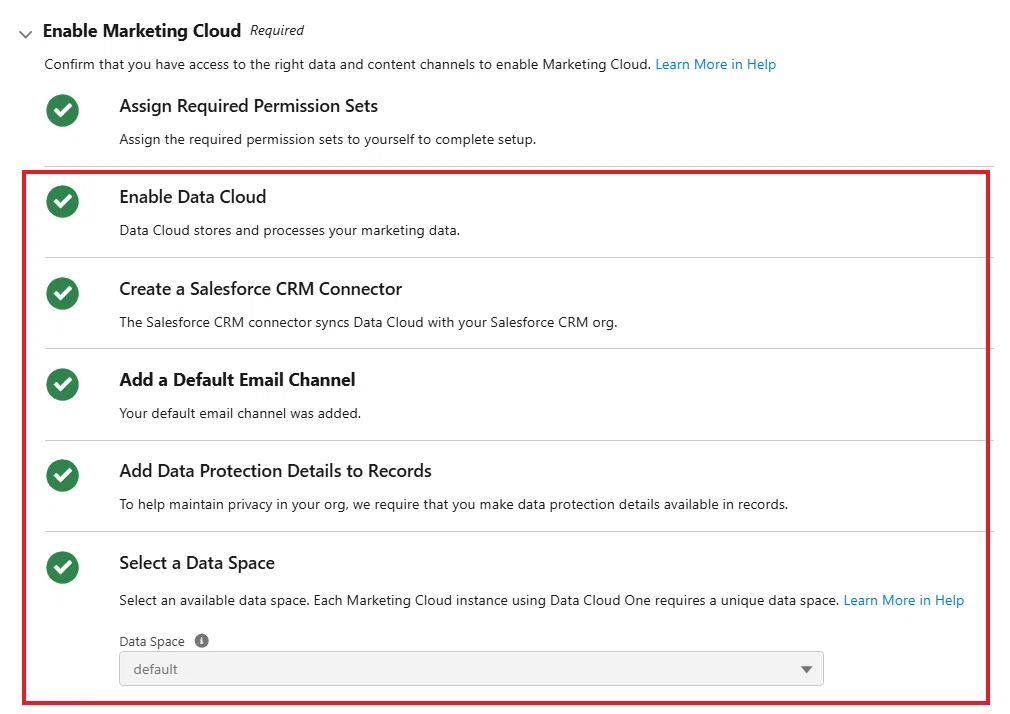Collapse the Enable Marketing Cloud section chevron

point(25,34)
